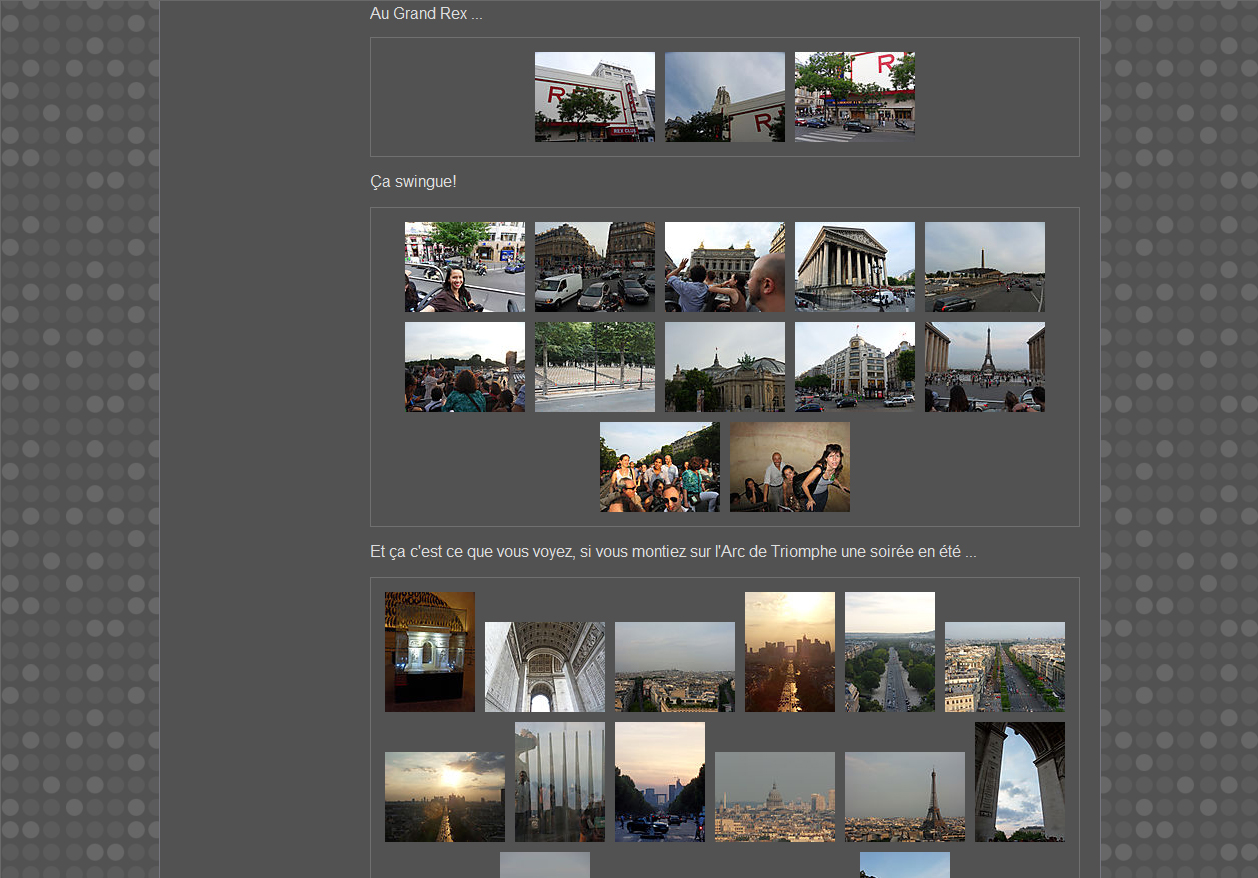The height and width of the screenshot is (878, 1258).
Task: Open photo of smiling woman on bus
Action: (464, 267)
